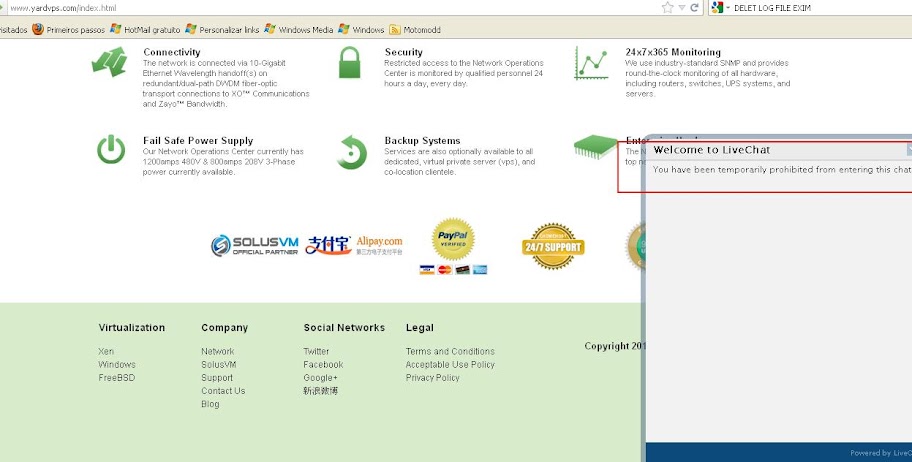This screenshot has width=912, height=462.
Task: Click the Connectivity heading
Action: [x=172, y=52]
